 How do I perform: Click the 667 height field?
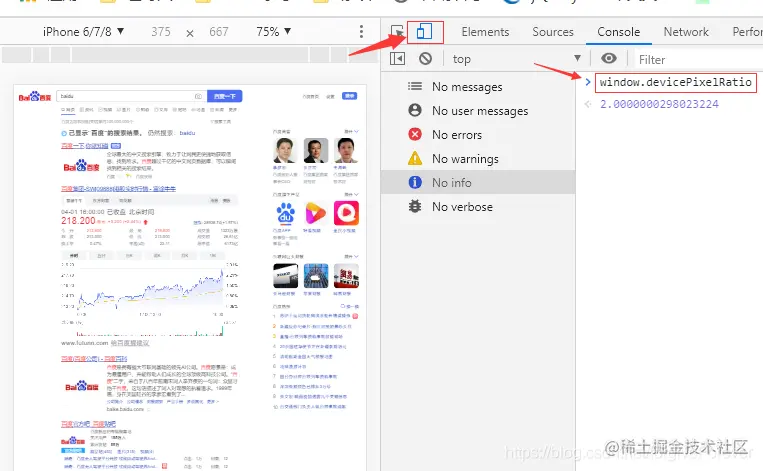218,32
